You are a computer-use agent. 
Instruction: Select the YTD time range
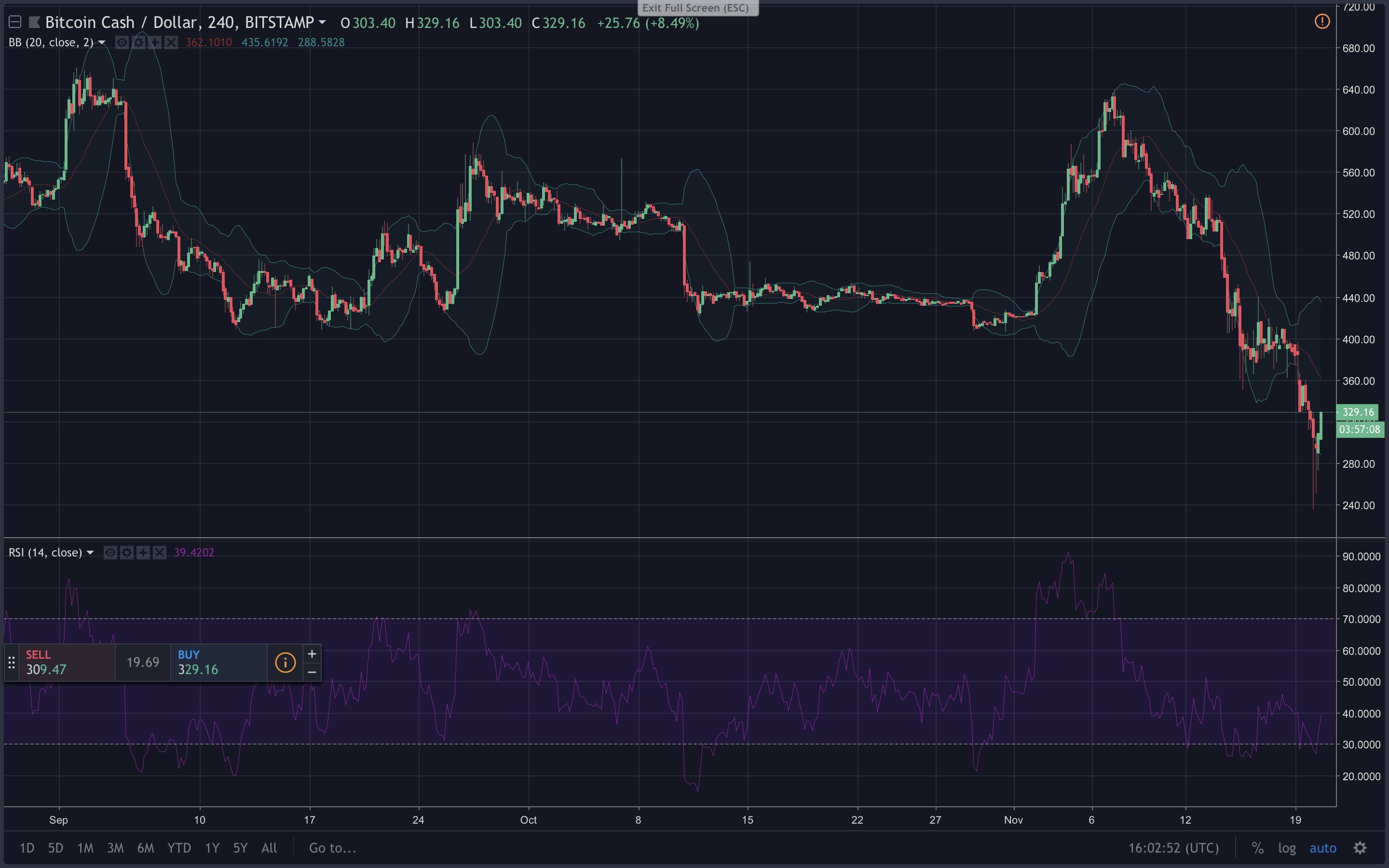point(179,848)
